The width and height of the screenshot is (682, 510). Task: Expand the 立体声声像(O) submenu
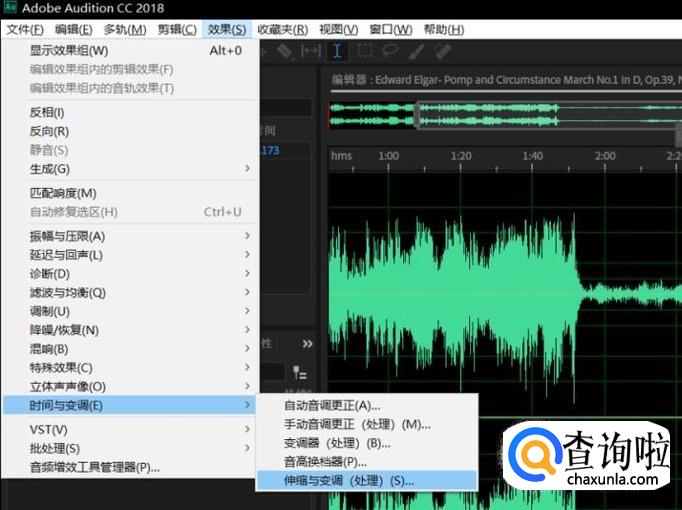130,387
